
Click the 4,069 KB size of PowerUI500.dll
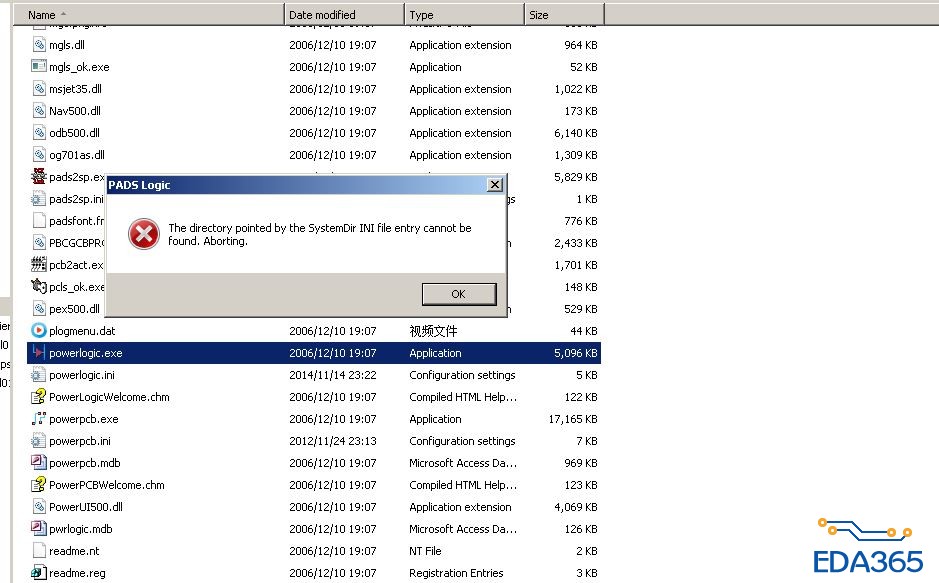[575, 507]
